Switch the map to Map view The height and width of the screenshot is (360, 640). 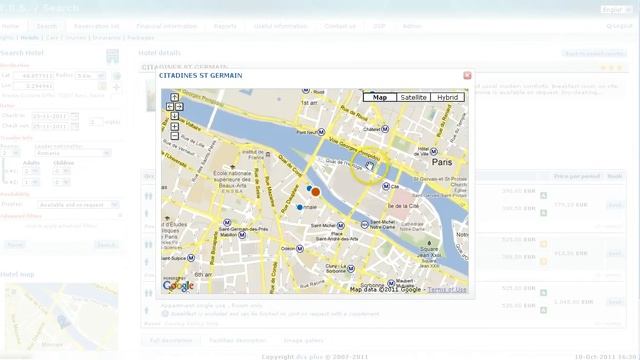380,97
